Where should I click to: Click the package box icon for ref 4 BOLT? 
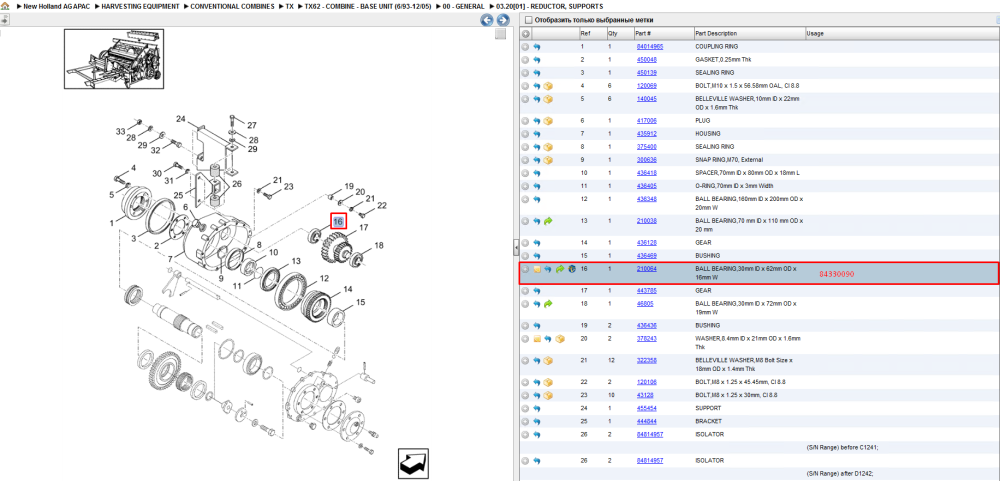coord(548,85)
